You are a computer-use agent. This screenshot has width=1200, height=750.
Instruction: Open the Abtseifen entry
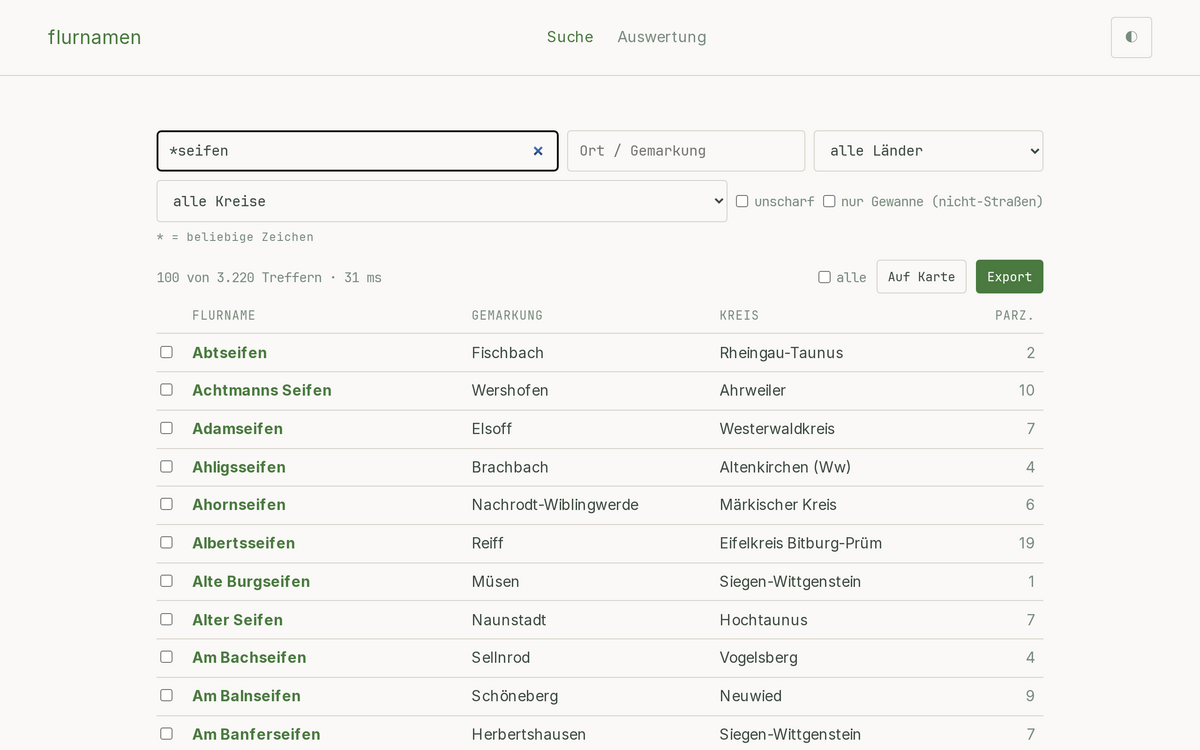tap(229, 353)
